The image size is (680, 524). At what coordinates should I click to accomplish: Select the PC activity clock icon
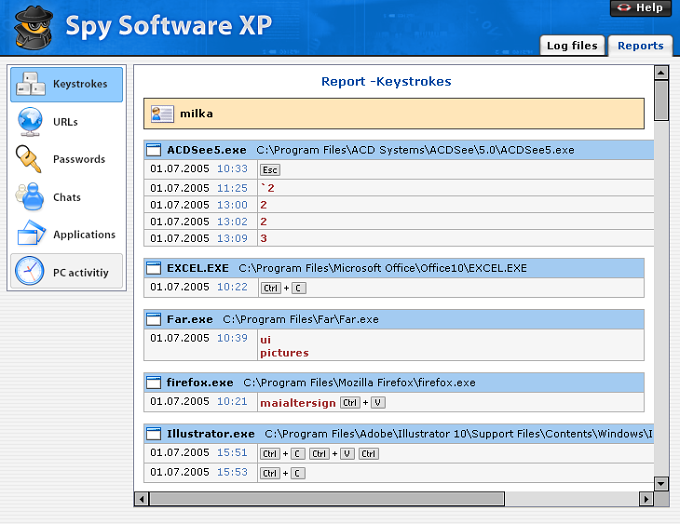point(29,271)
